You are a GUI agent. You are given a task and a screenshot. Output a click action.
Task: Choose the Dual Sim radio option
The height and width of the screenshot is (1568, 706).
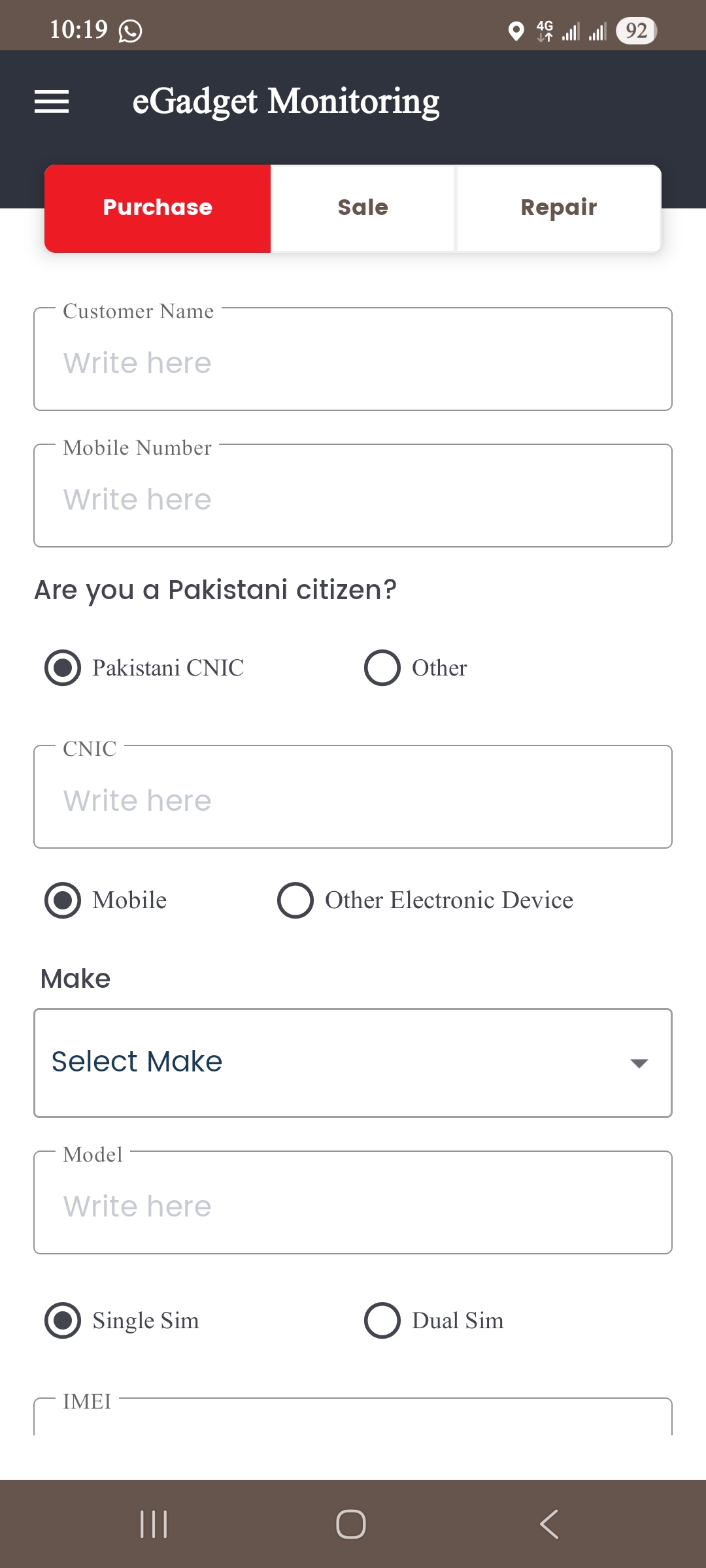[x=434, y=1320]
